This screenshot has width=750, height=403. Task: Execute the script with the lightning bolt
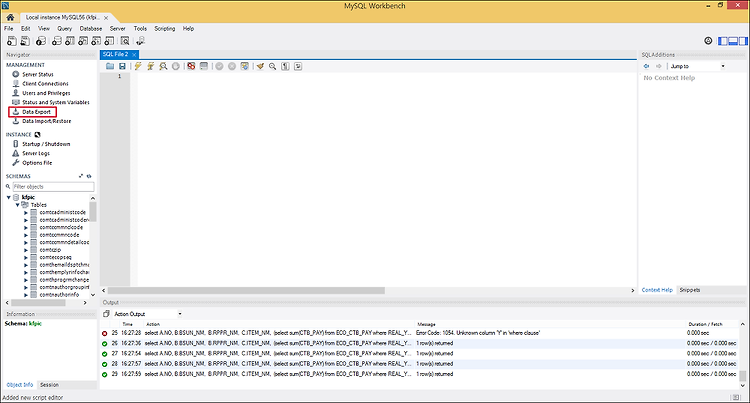[x=138, y=66]
